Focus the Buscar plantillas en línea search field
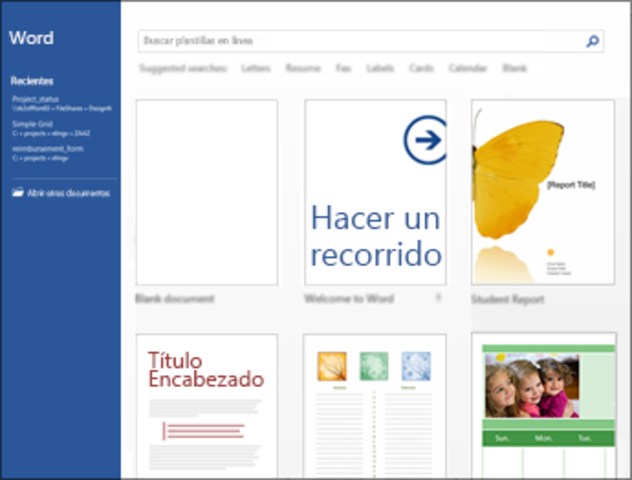This screenshot has height=480, width=632. coord(370,41)
